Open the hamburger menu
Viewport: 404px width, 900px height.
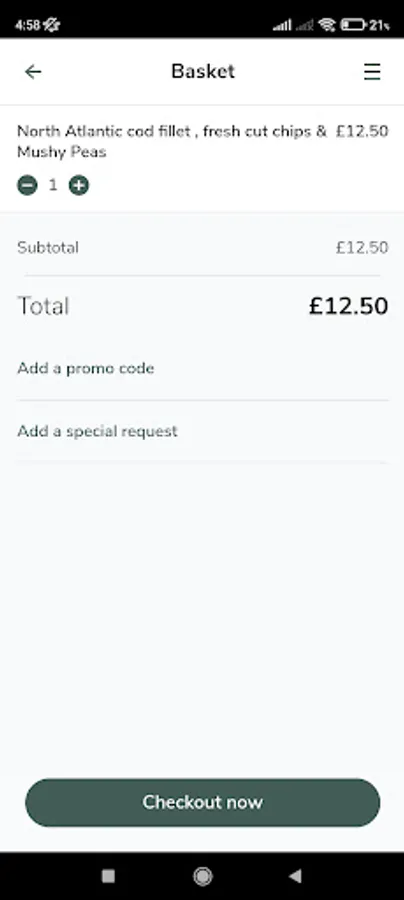(x=372, y=72)
